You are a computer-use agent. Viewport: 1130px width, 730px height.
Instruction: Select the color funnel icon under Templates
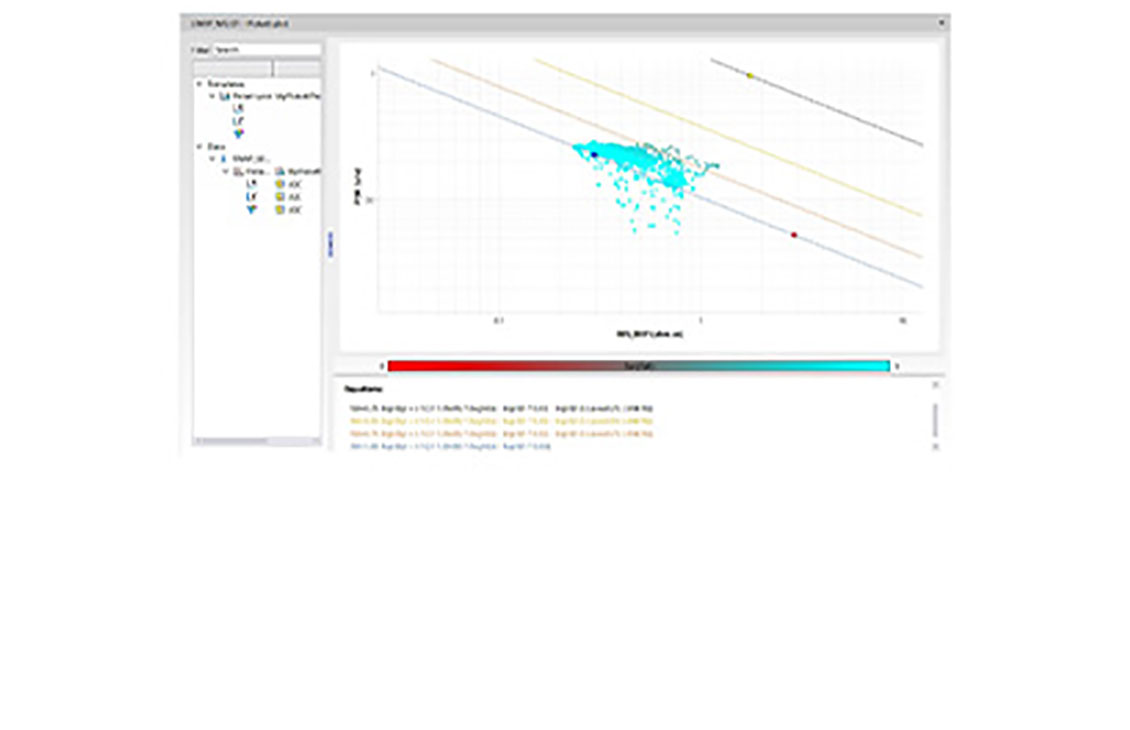tap(237, 132)
